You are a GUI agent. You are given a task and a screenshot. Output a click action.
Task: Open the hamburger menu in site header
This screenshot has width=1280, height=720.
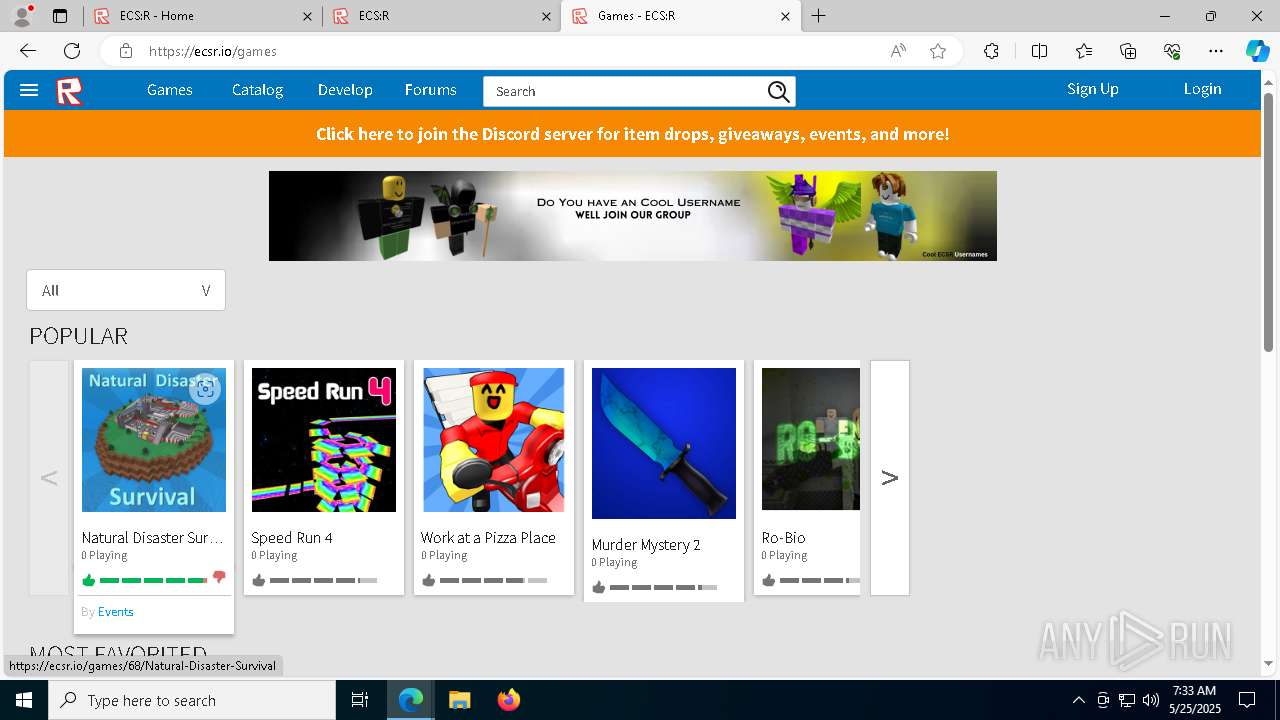point(29,90)
